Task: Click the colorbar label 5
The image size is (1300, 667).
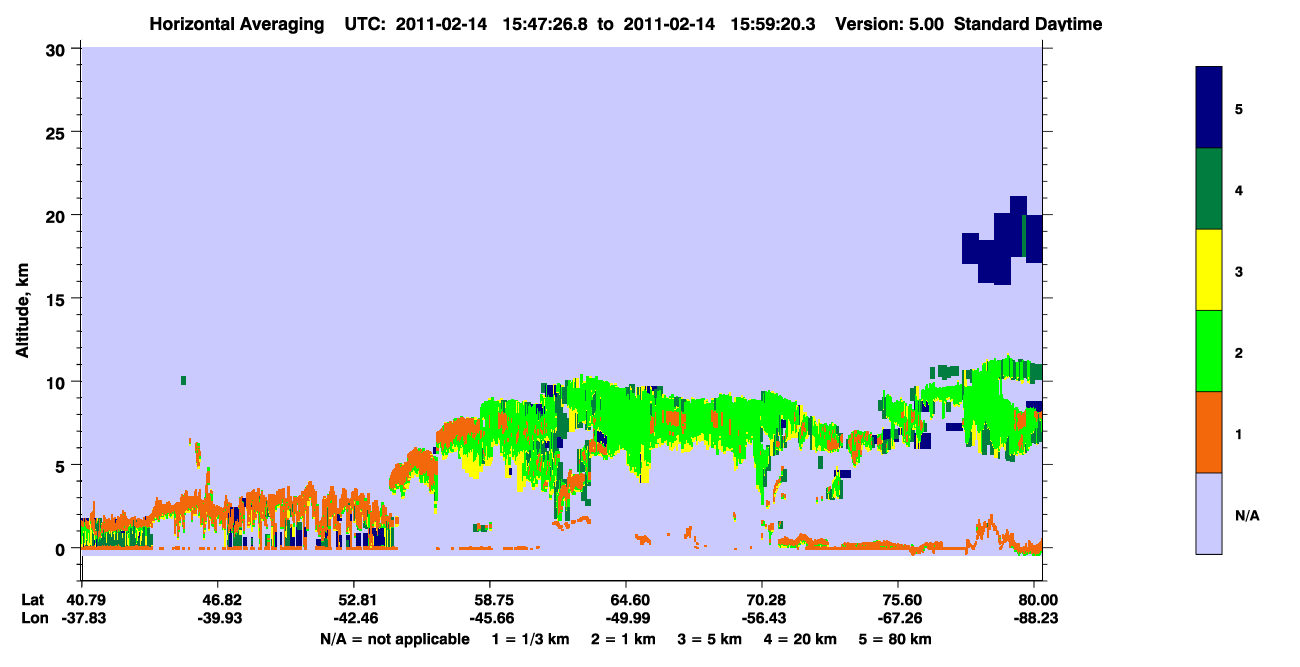Action: (1239, 109)
